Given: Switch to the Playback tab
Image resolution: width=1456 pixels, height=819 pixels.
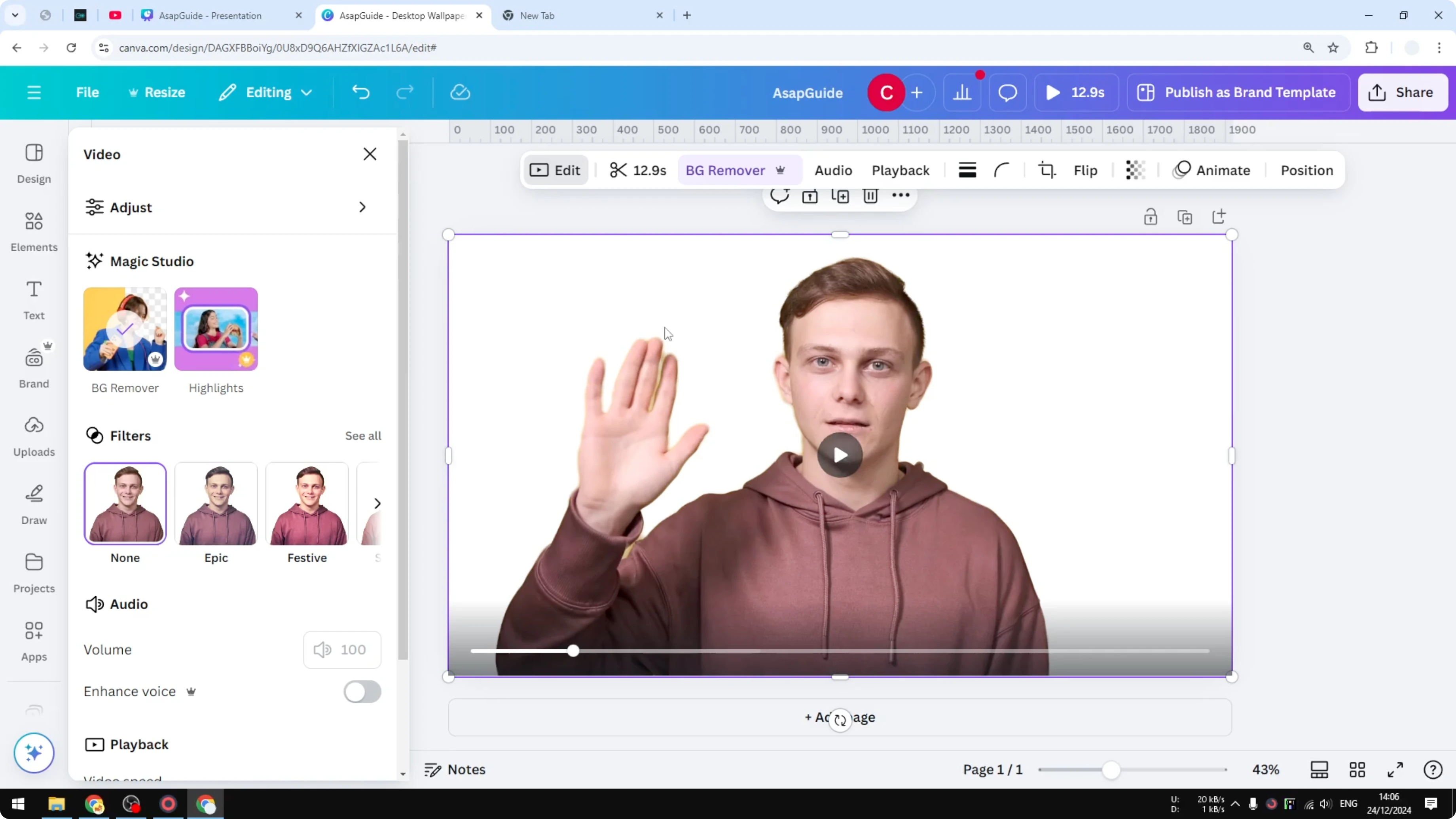Looking at the screenshot, I should point(901,170).
